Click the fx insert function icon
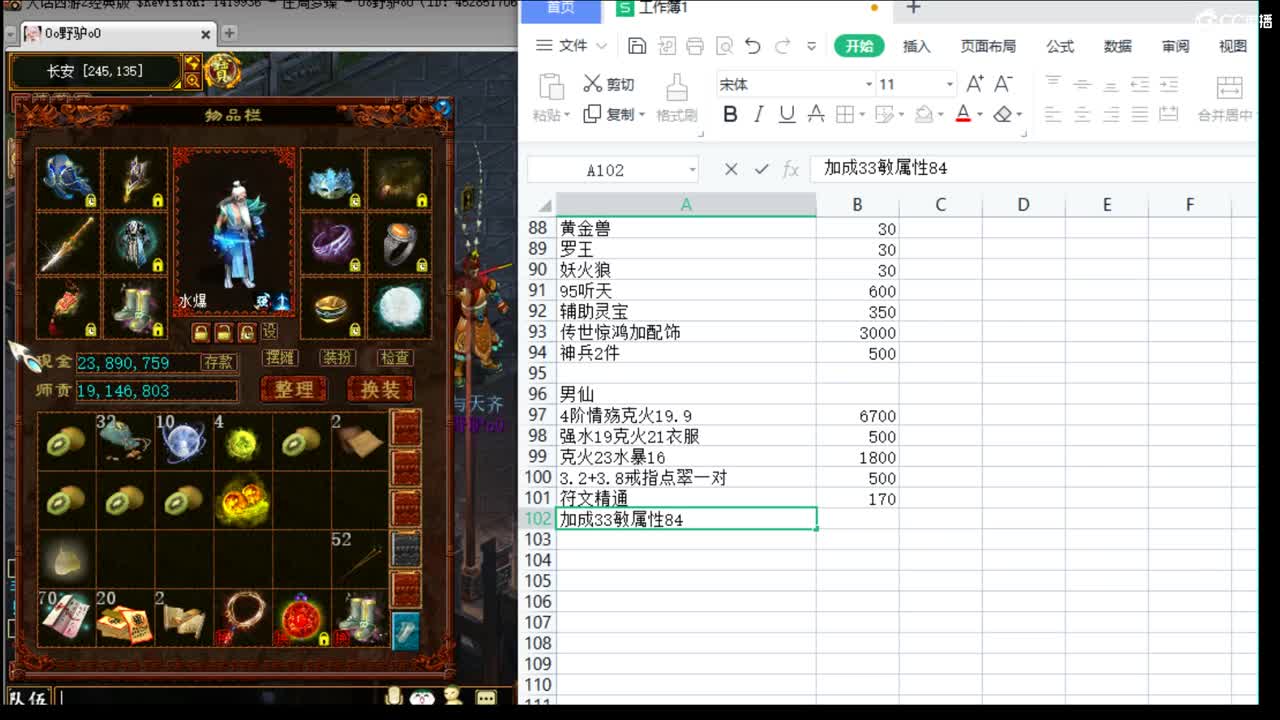Image resolution: width=1280 pixels, height=720 pixels. (791, 169)
